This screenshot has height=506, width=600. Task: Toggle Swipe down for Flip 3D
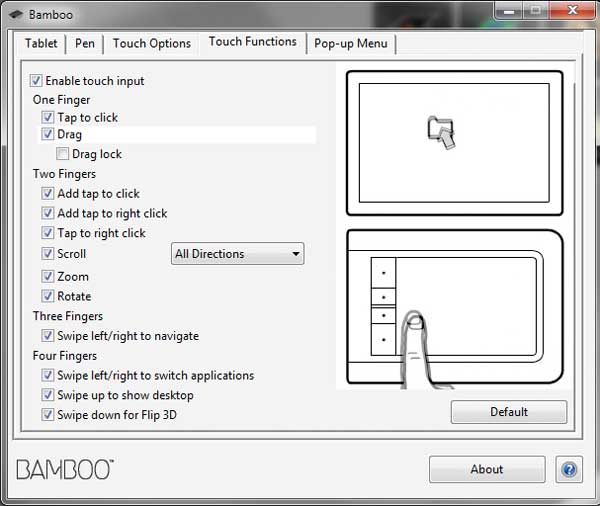pos(47,415)
